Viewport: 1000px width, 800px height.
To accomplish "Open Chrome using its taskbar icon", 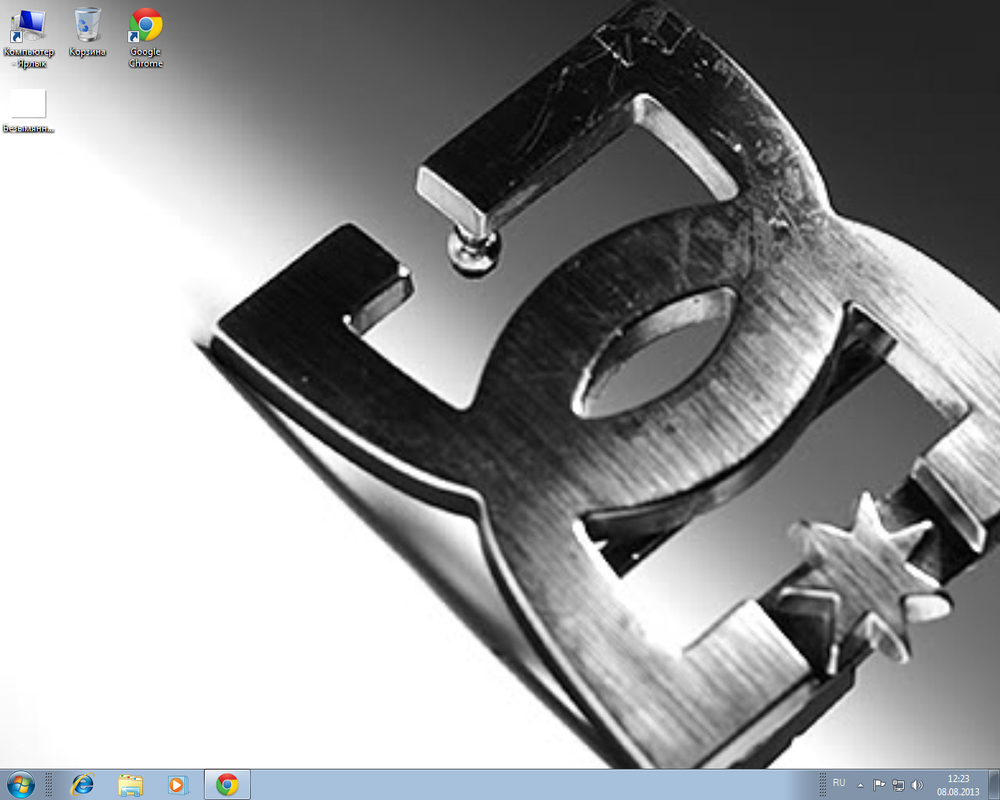I will pyautogui.click(x=226, y=786).
